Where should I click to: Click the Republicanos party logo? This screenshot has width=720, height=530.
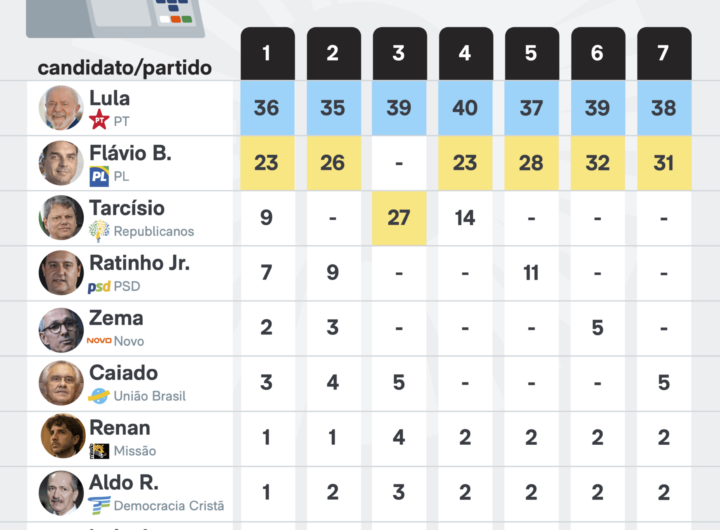[x=99, y=231]
